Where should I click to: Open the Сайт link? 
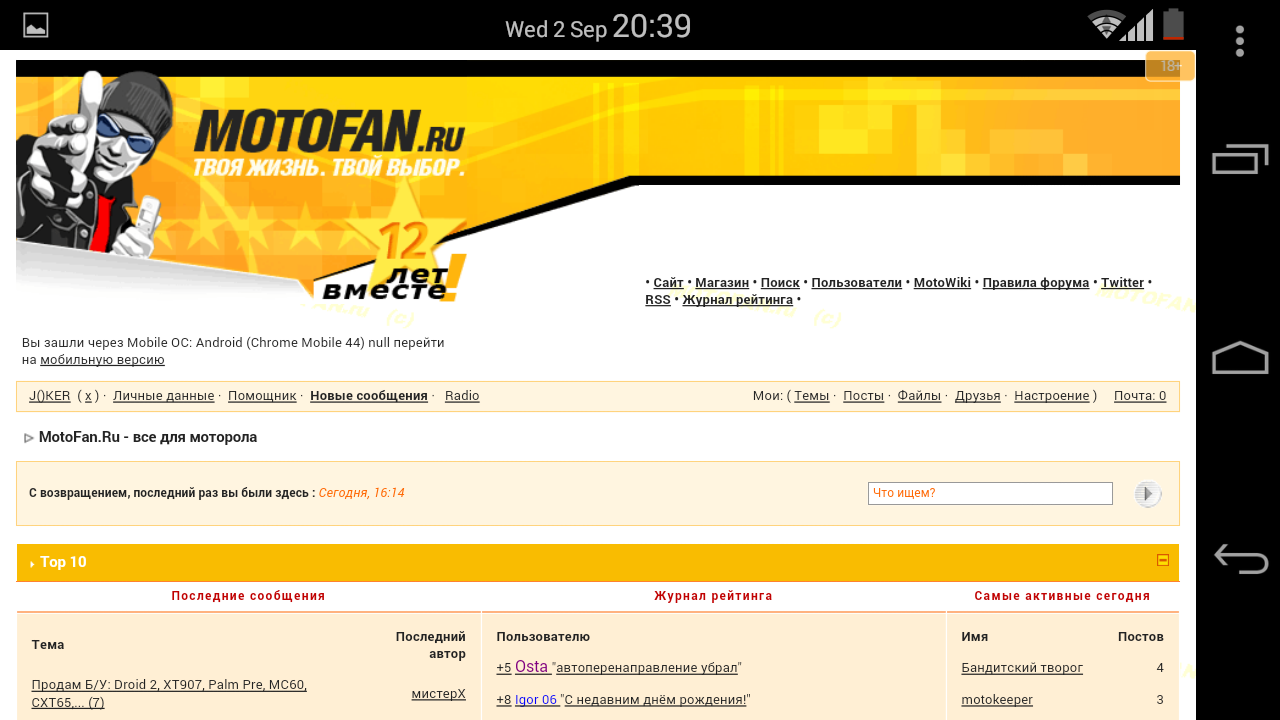point(669,283)
